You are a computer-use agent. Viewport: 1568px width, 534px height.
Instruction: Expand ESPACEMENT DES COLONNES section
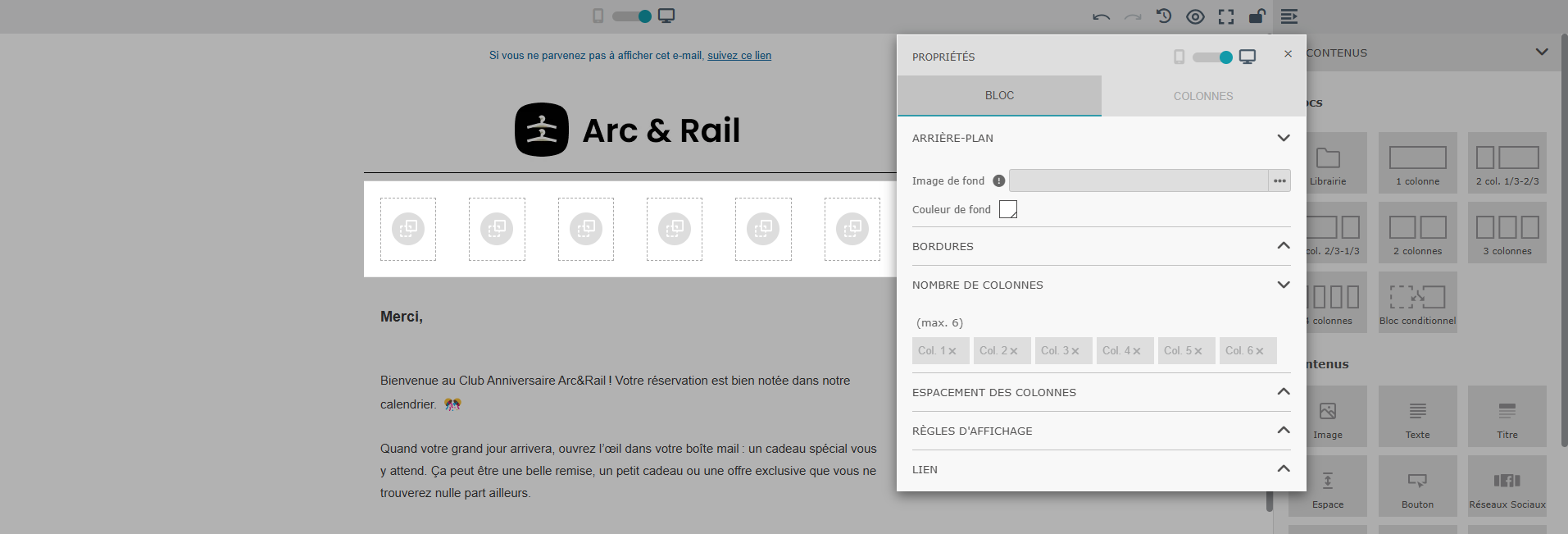(x=1284, y=392)
